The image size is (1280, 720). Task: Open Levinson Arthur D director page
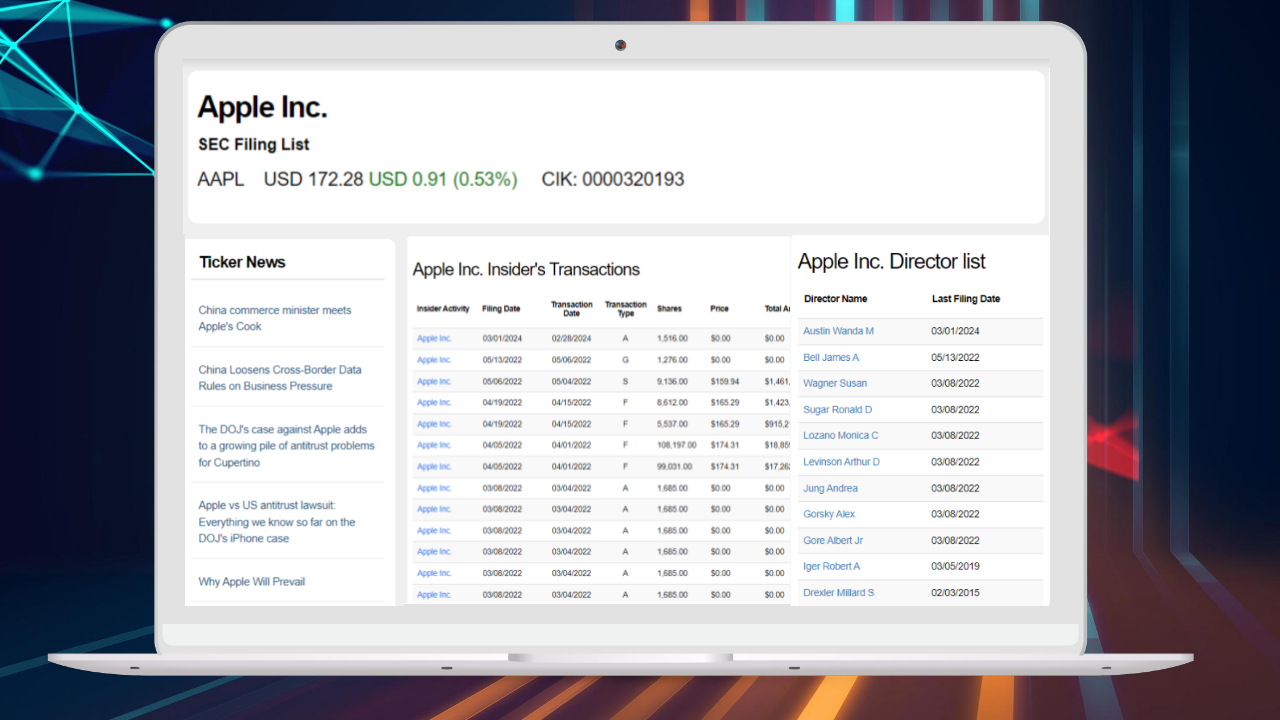pos(841,461)
